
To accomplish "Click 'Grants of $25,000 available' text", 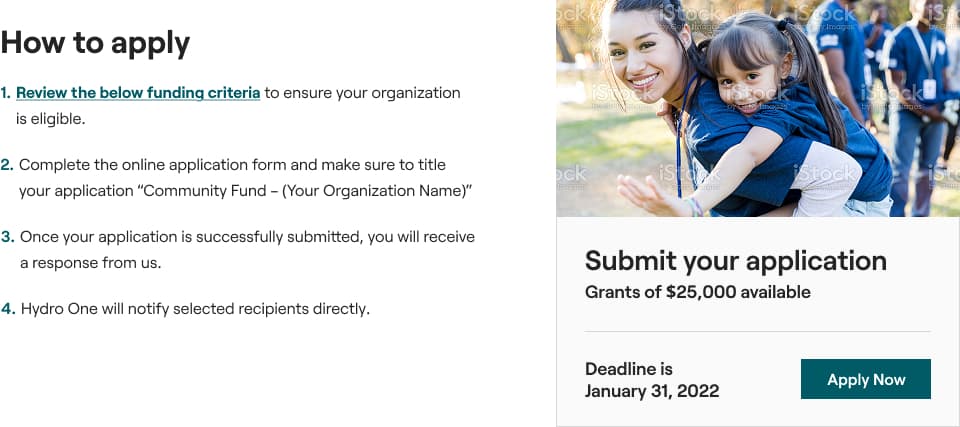I will pyautogui.click(x=697, y=292).
